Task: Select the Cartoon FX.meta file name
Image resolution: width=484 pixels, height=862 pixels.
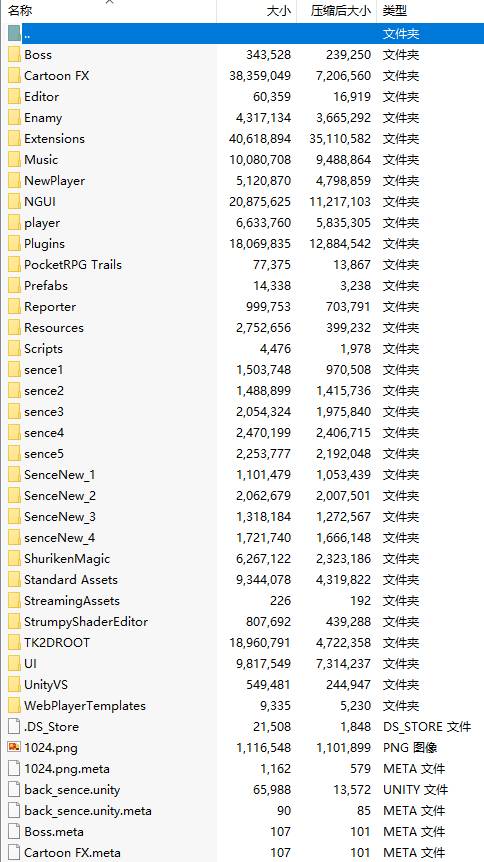Action: tap(72, 853)
